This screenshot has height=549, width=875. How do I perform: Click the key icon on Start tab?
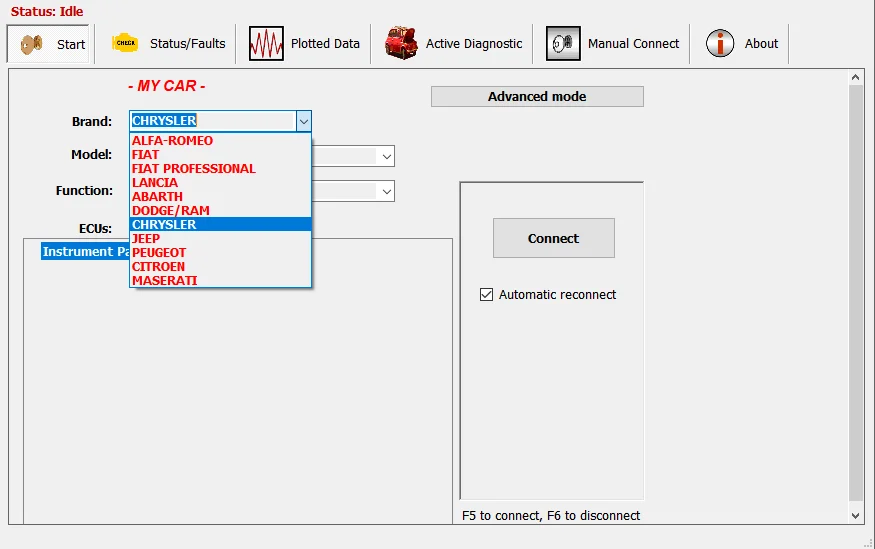coord(31,44)
